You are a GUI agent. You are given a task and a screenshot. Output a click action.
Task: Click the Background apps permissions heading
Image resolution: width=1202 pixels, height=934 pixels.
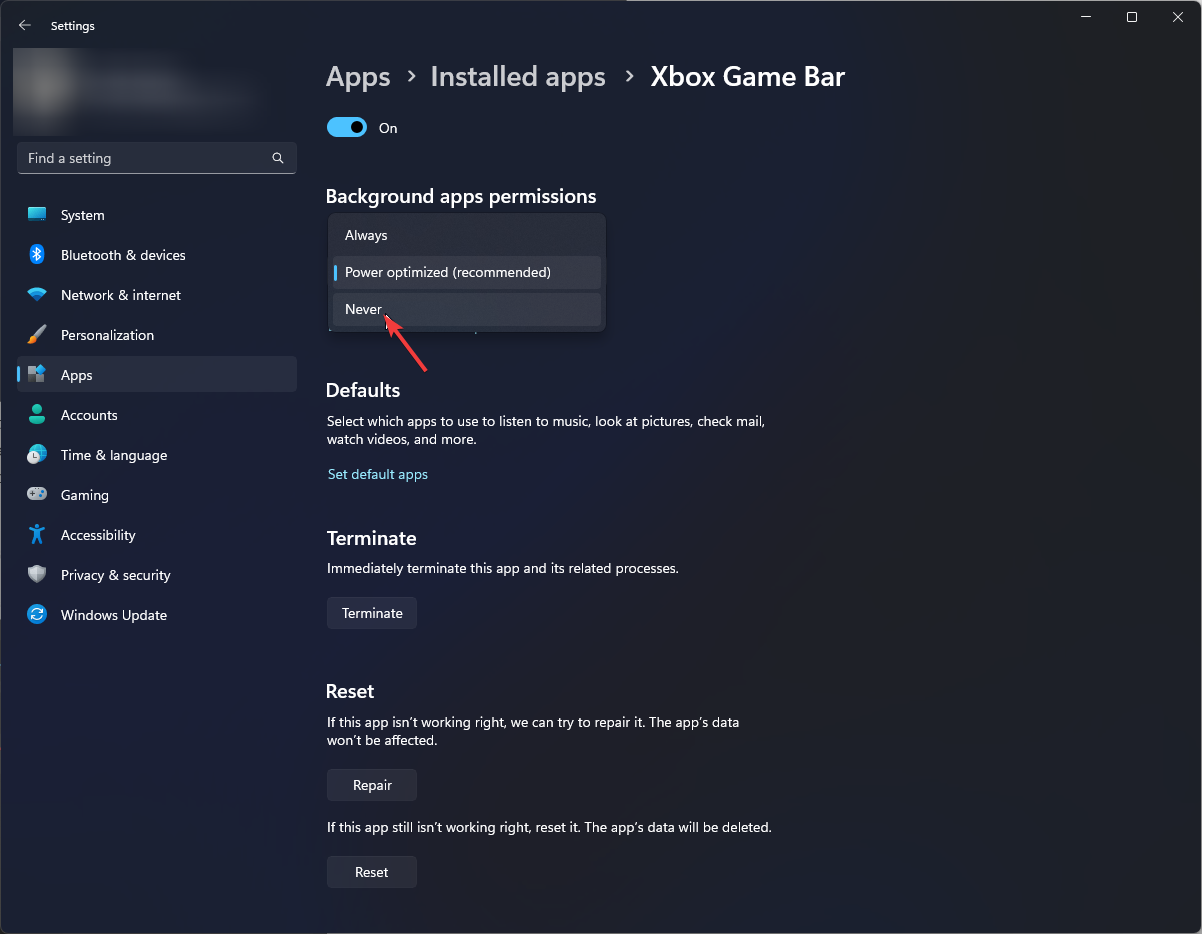(461, 196)
